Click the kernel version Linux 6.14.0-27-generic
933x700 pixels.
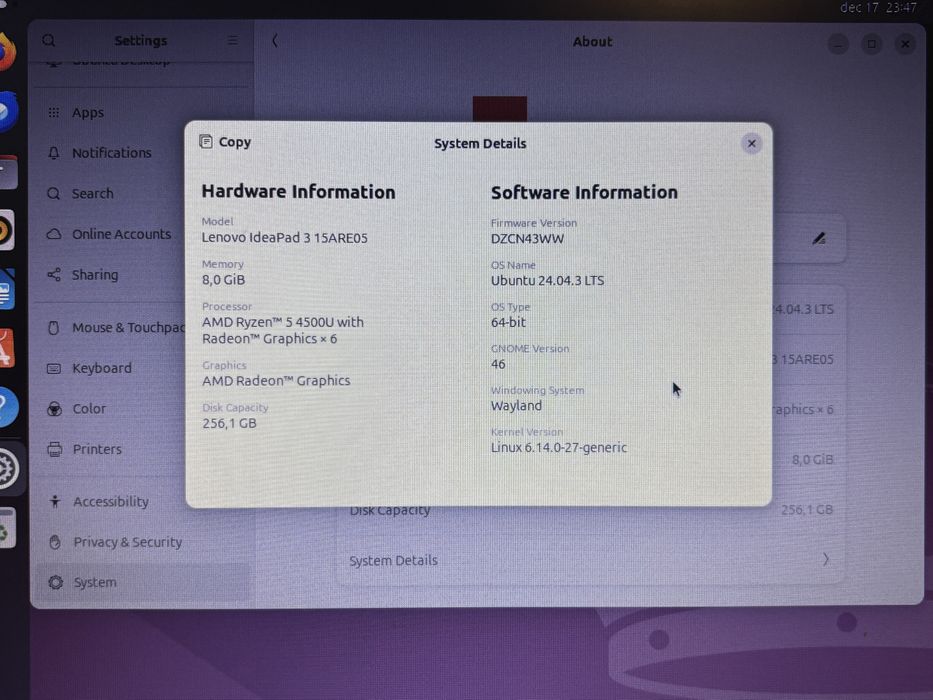point(559,448)
